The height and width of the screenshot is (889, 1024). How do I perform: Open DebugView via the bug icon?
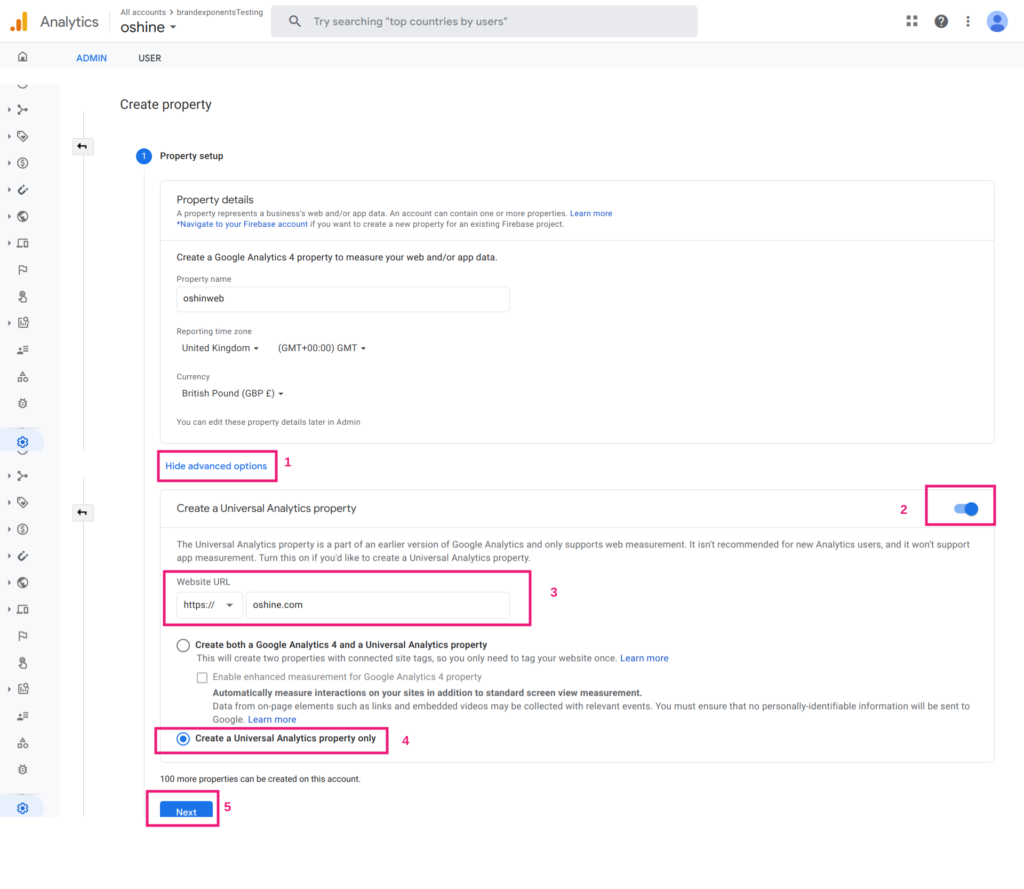click(x=22, y=405)
